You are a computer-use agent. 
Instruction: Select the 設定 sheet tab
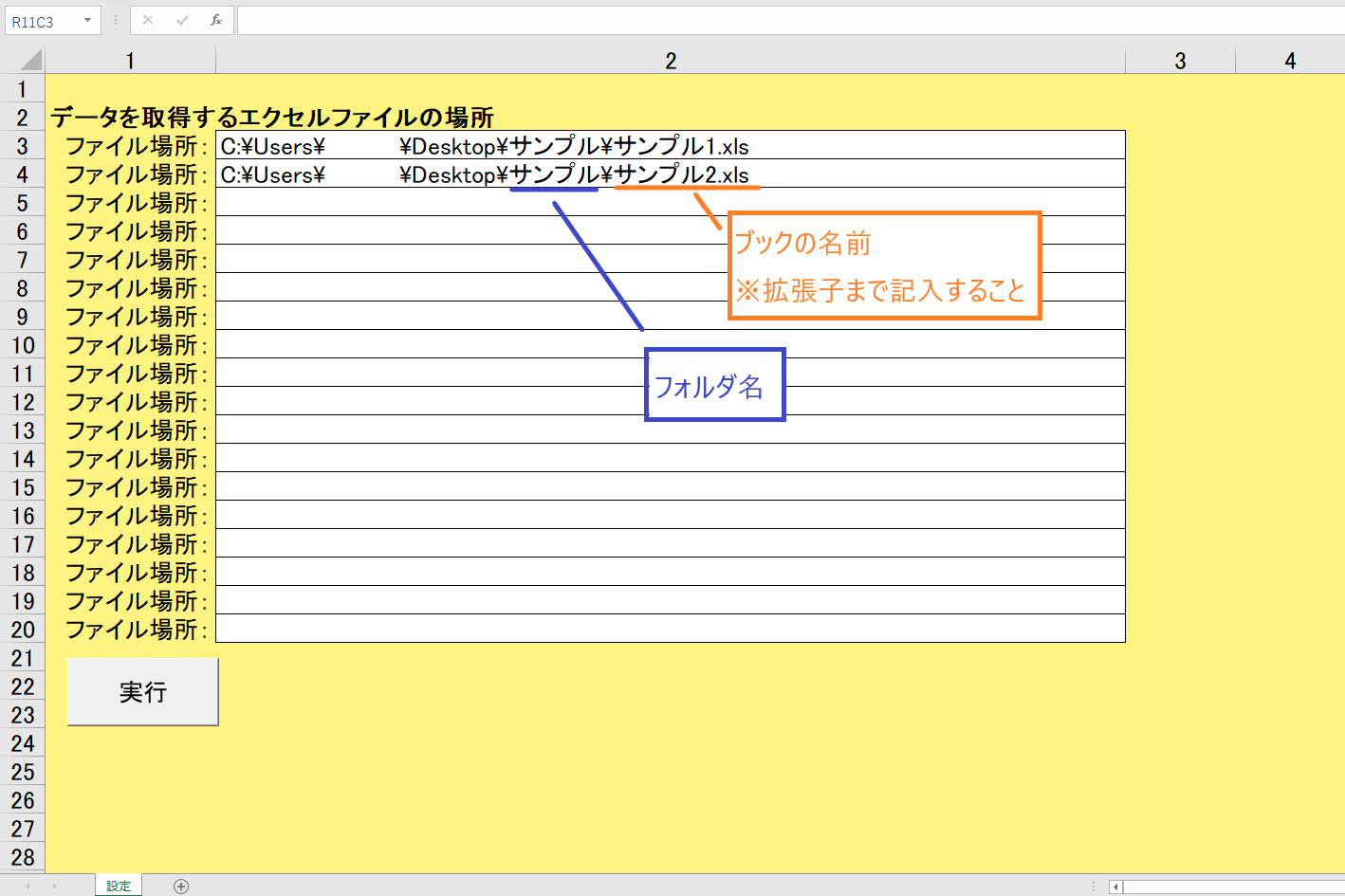tap(119, 886)
